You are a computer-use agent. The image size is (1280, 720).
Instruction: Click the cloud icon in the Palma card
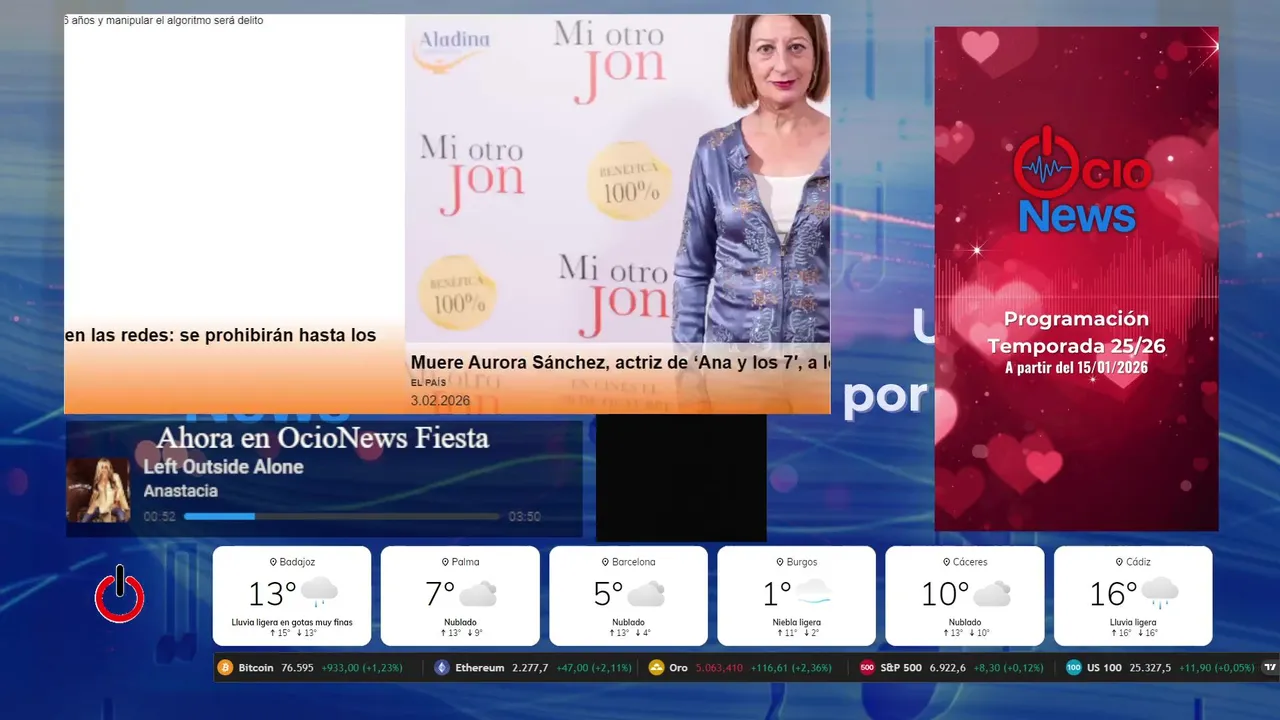478,594
